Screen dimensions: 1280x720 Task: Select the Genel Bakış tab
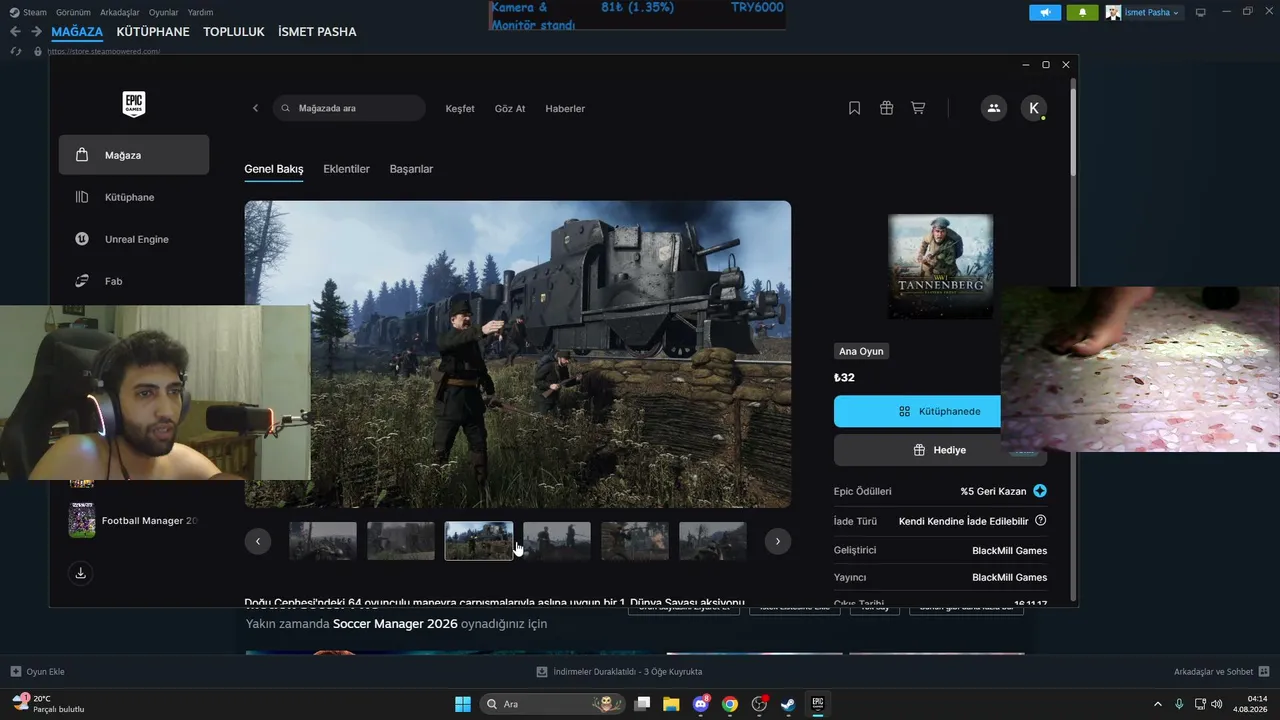274,169
